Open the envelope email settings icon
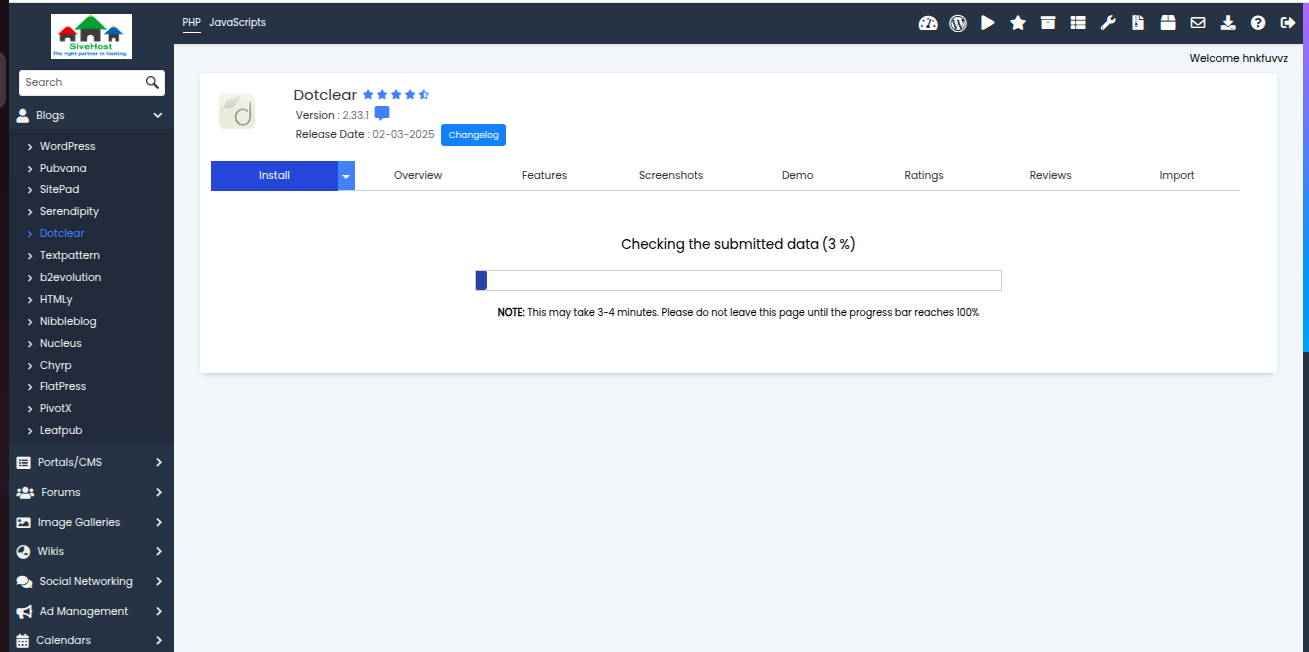The height and width of the screenshot is (652, 1309). point(1198,23)
